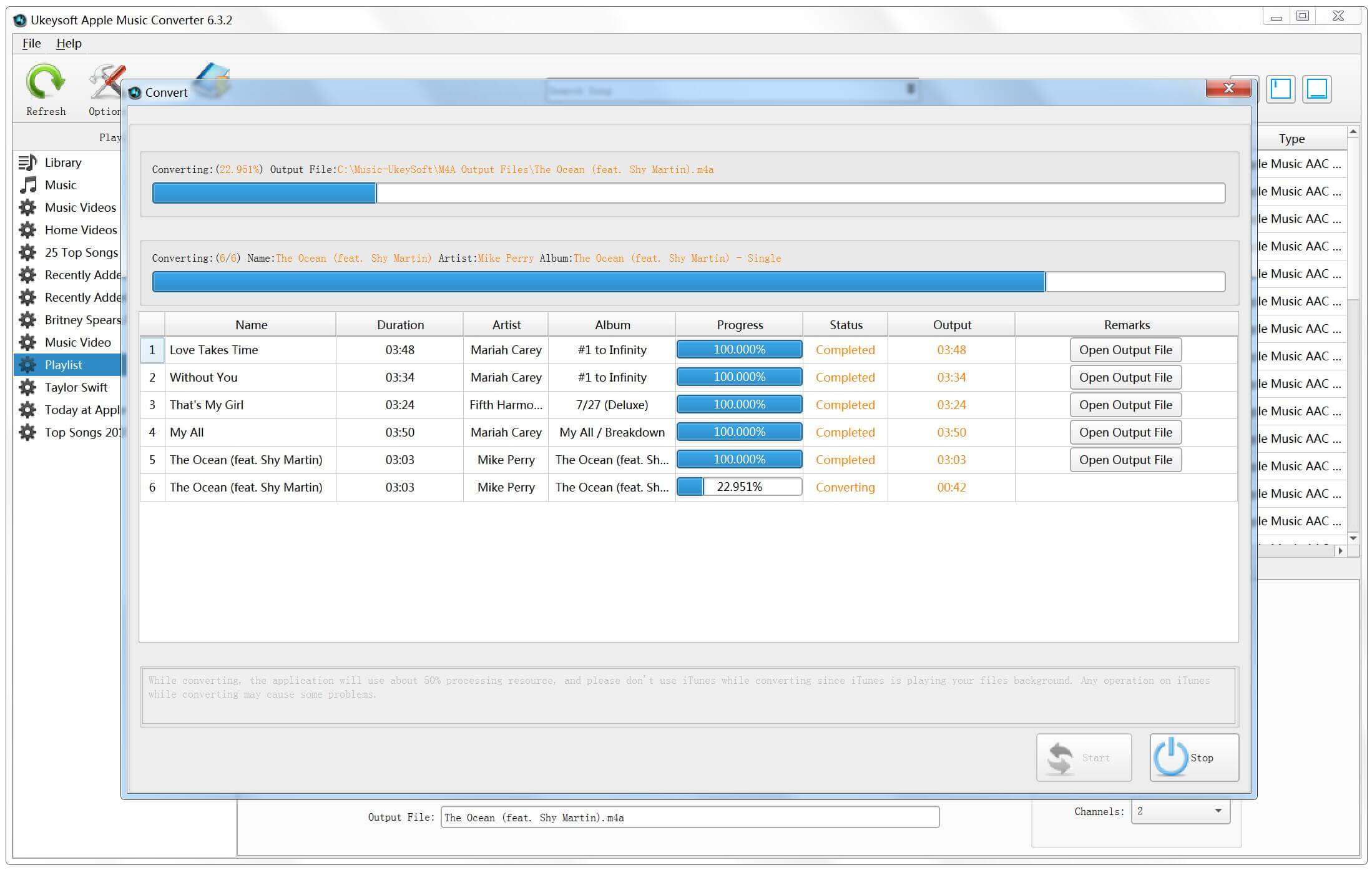Viewport: 1372px width, 870px height.
Task: Click the Output File input field
Action: click(x=691, y=817)
